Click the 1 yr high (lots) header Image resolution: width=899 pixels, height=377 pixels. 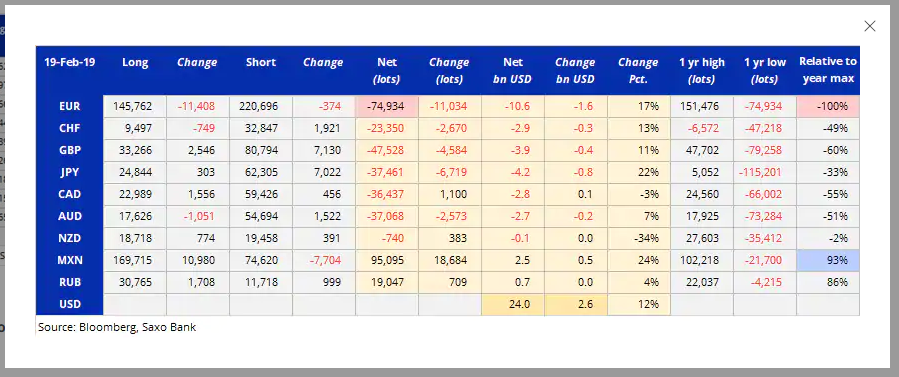point(702,70)
